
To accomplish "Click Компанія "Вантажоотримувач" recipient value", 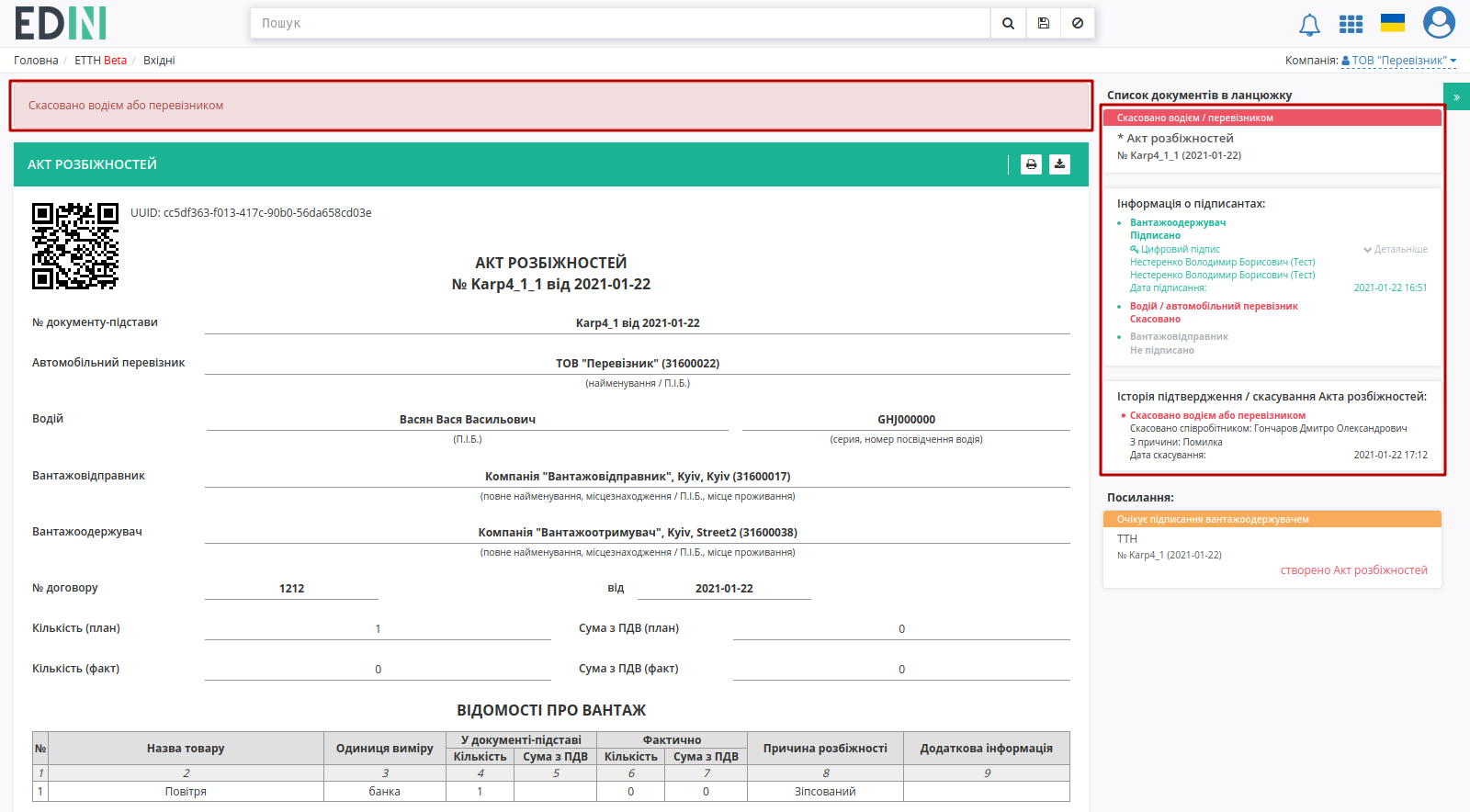I will 638,533.
